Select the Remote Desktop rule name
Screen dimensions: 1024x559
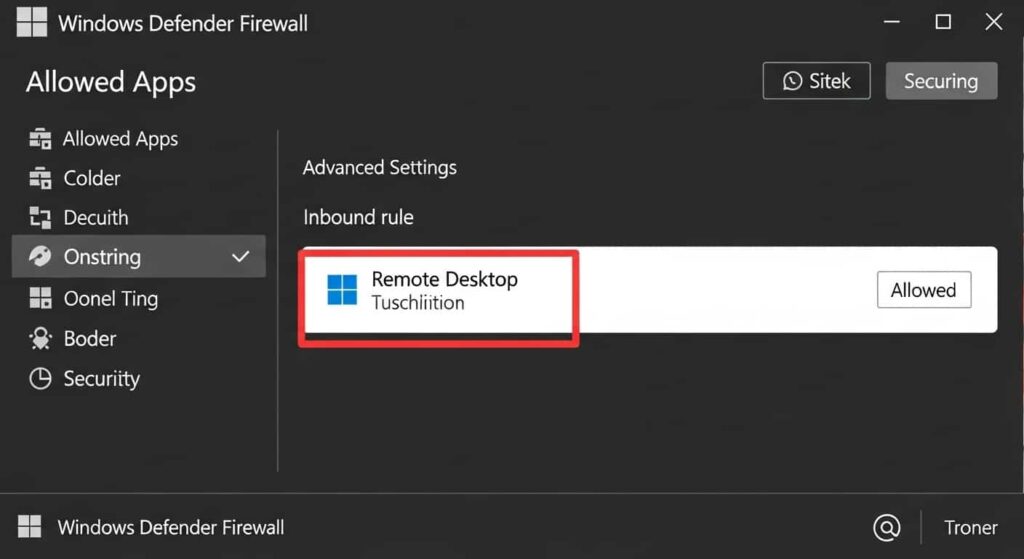pyautogui.click(x=445, y=280)
